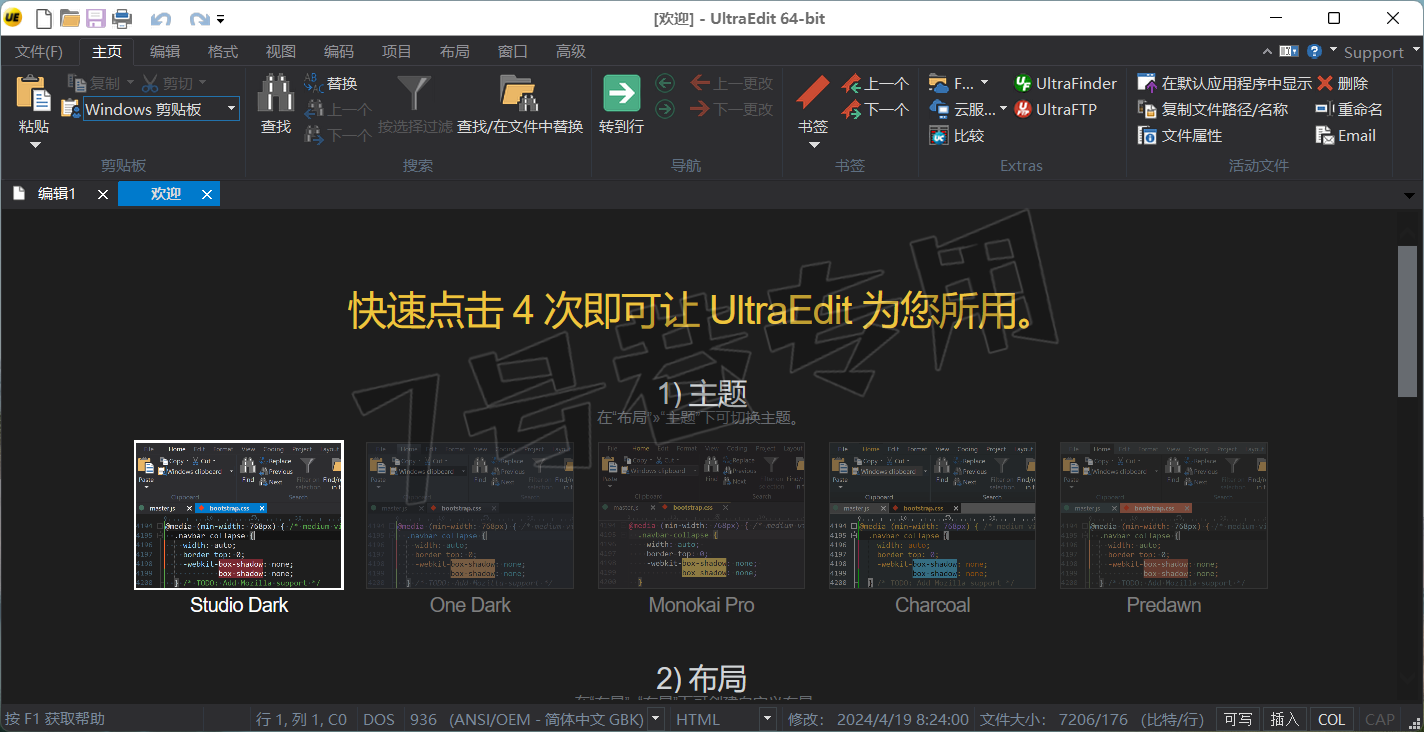Switch to the 格式 ribbon tab
The image size is (1424, 732).
[x=223, y=51]
